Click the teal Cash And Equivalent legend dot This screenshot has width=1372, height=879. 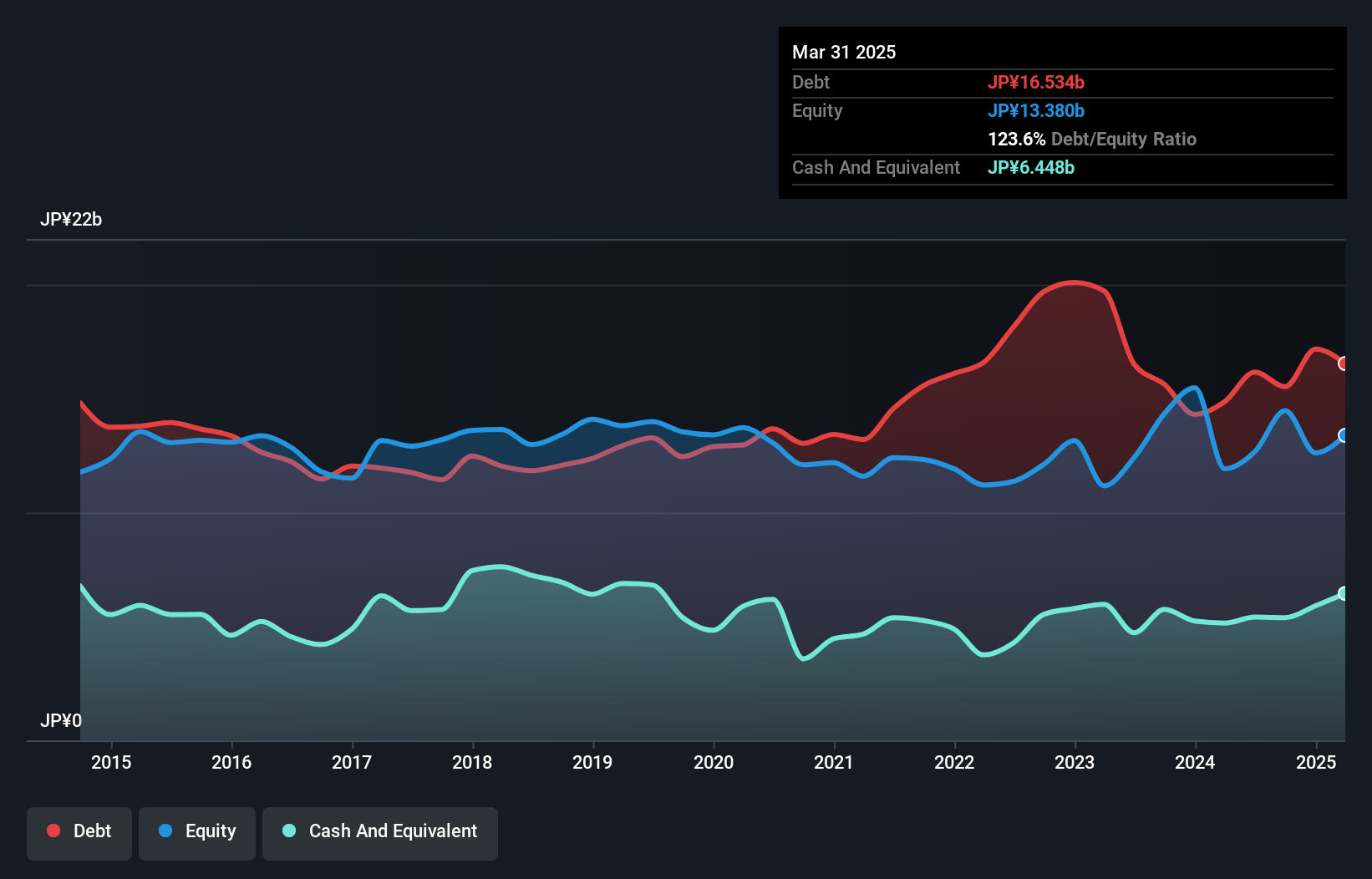point(287,831)
